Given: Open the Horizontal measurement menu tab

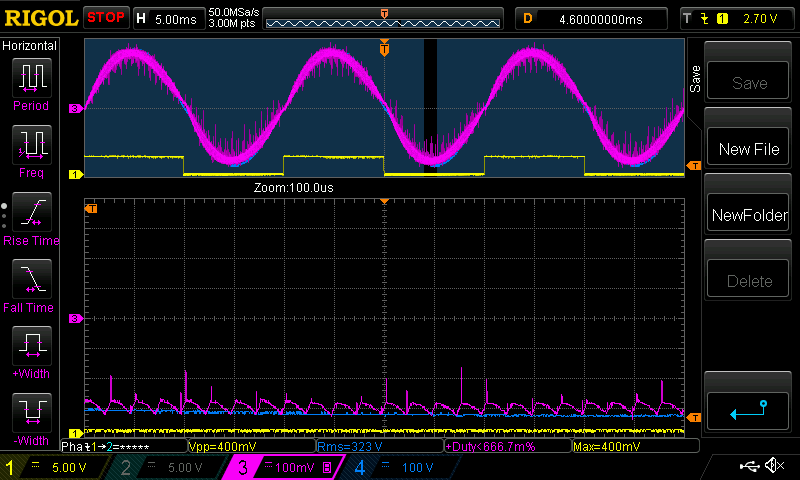Looking at the screenshot, I should point(30,46).
